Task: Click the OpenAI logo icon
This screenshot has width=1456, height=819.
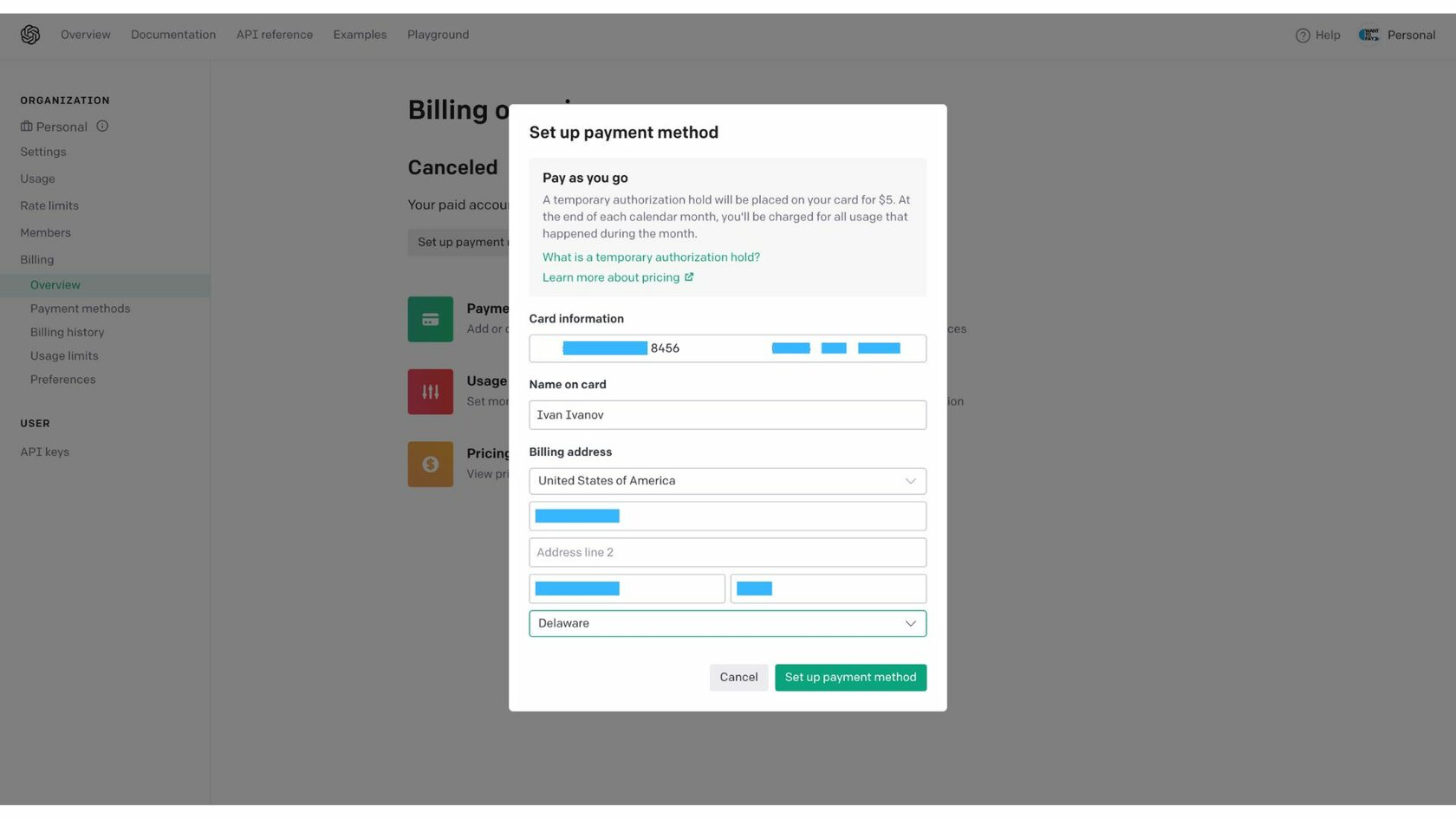Action: coord(30,35)
